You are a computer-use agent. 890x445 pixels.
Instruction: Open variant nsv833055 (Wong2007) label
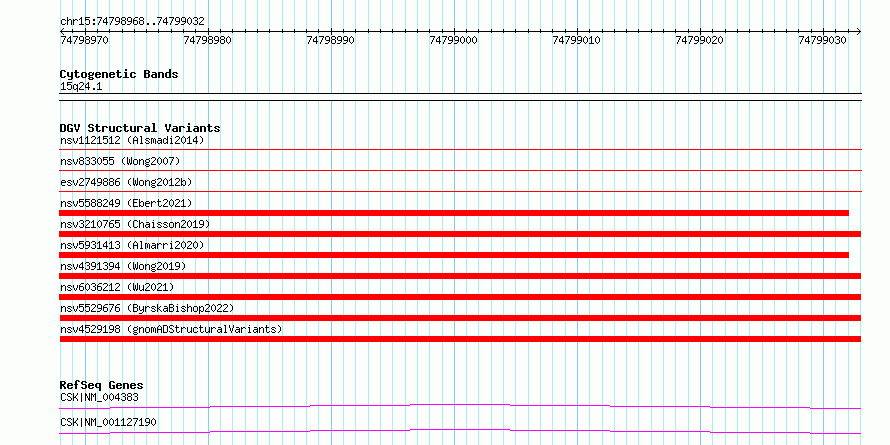point(120,161)
